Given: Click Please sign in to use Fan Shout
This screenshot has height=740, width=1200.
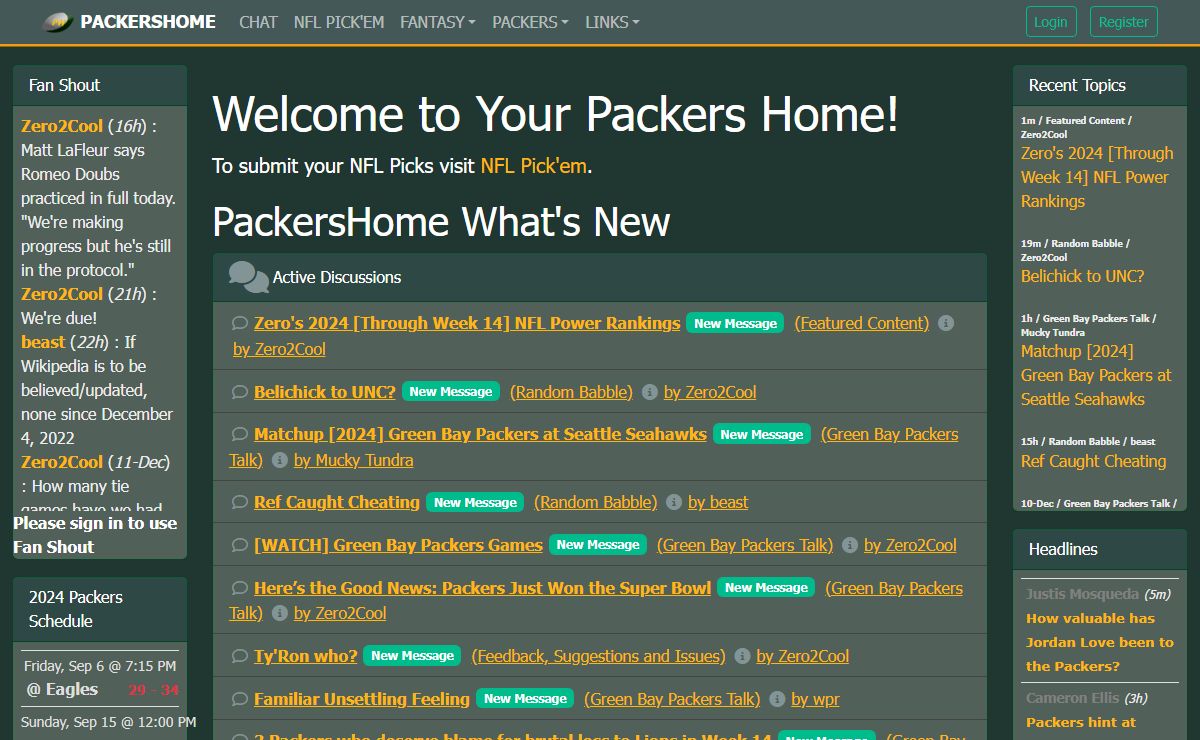Looking at the screenshot, I should point(95,535).
